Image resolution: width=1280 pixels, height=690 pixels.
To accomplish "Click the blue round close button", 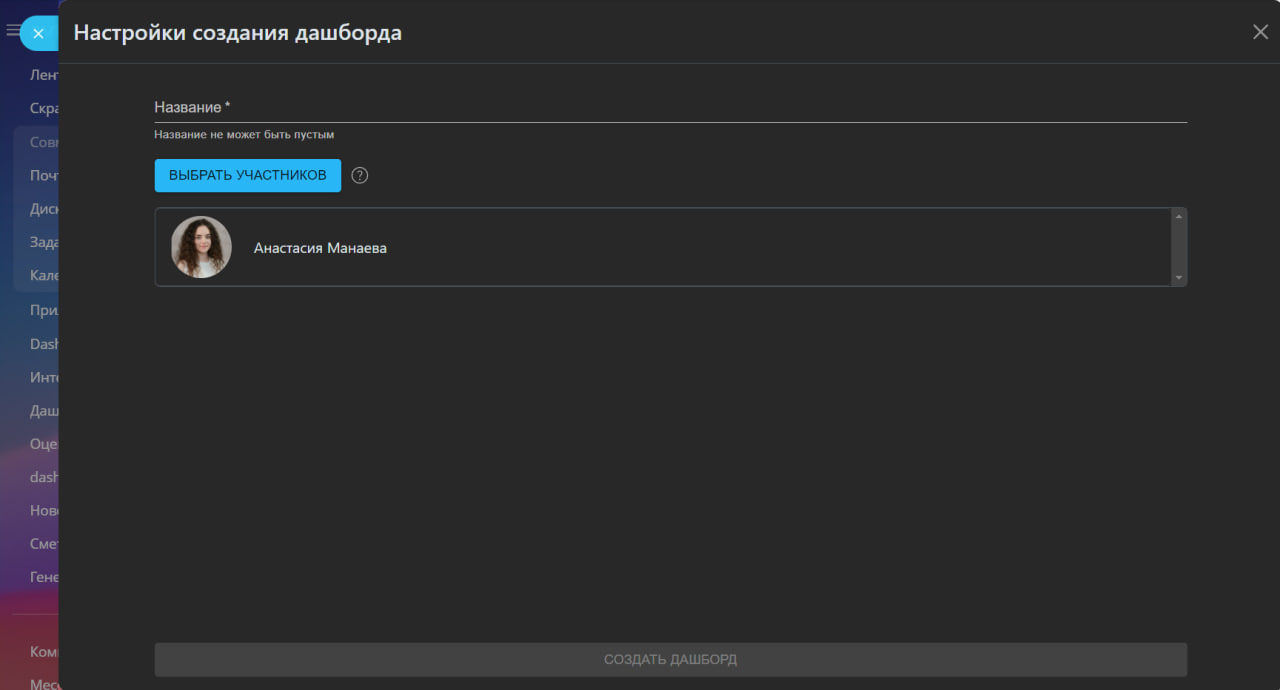I will (x=38, y=33).
